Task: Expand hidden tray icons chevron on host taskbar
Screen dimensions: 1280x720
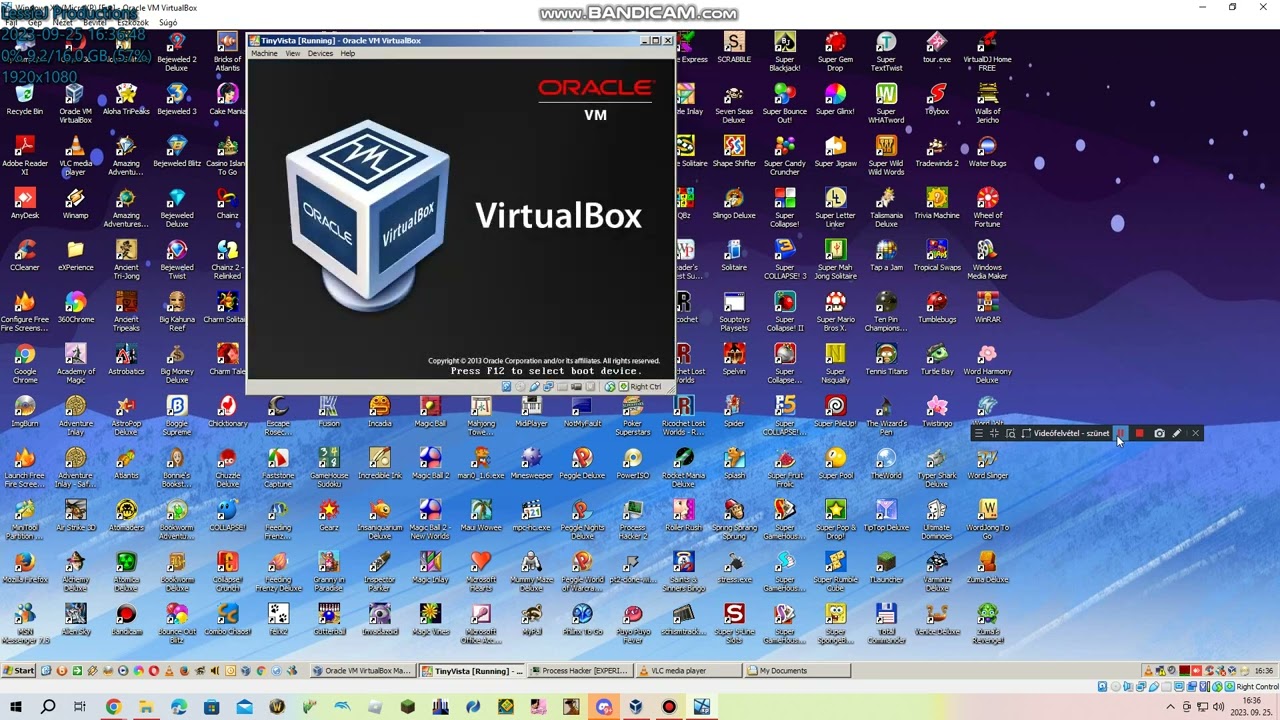Action: (1172, 707)
